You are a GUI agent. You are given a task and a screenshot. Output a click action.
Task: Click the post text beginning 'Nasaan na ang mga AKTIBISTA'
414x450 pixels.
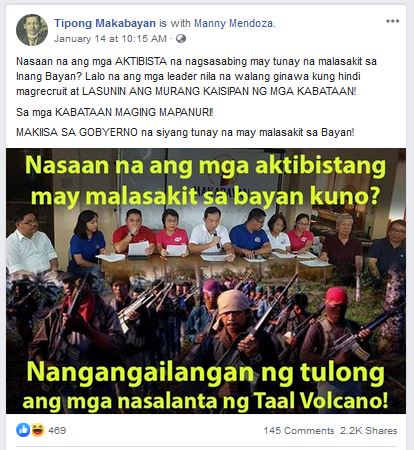coord(196,76)
